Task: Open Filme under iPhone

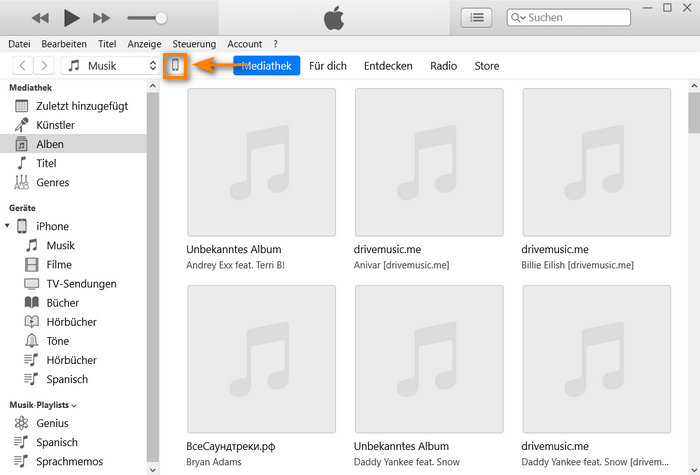Action: click(x=73, y=265)
